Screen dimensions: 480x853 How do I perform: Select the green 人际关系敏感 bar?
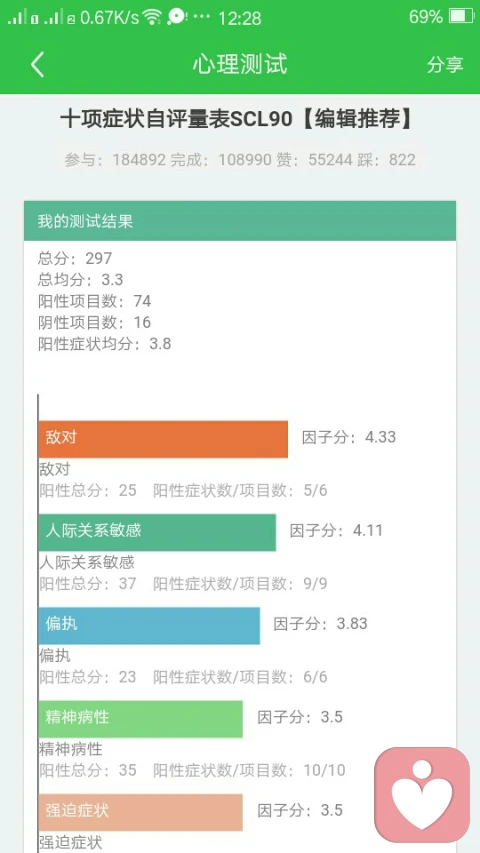pyautogui.click(x=157, y=532)
